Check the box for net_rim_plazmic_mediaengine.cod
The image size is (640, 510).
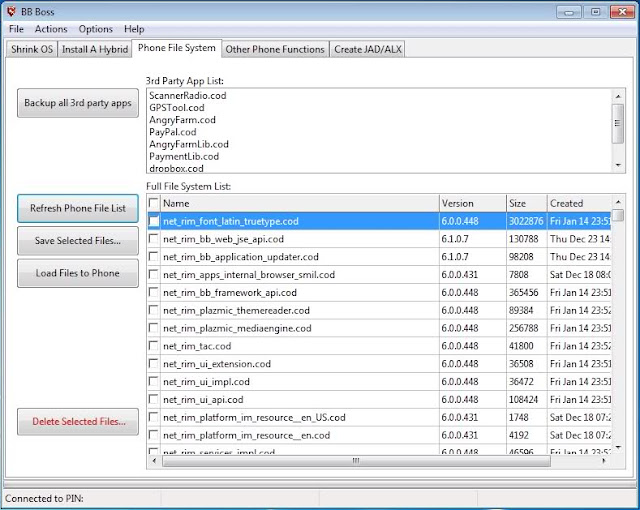pos(153,328)
